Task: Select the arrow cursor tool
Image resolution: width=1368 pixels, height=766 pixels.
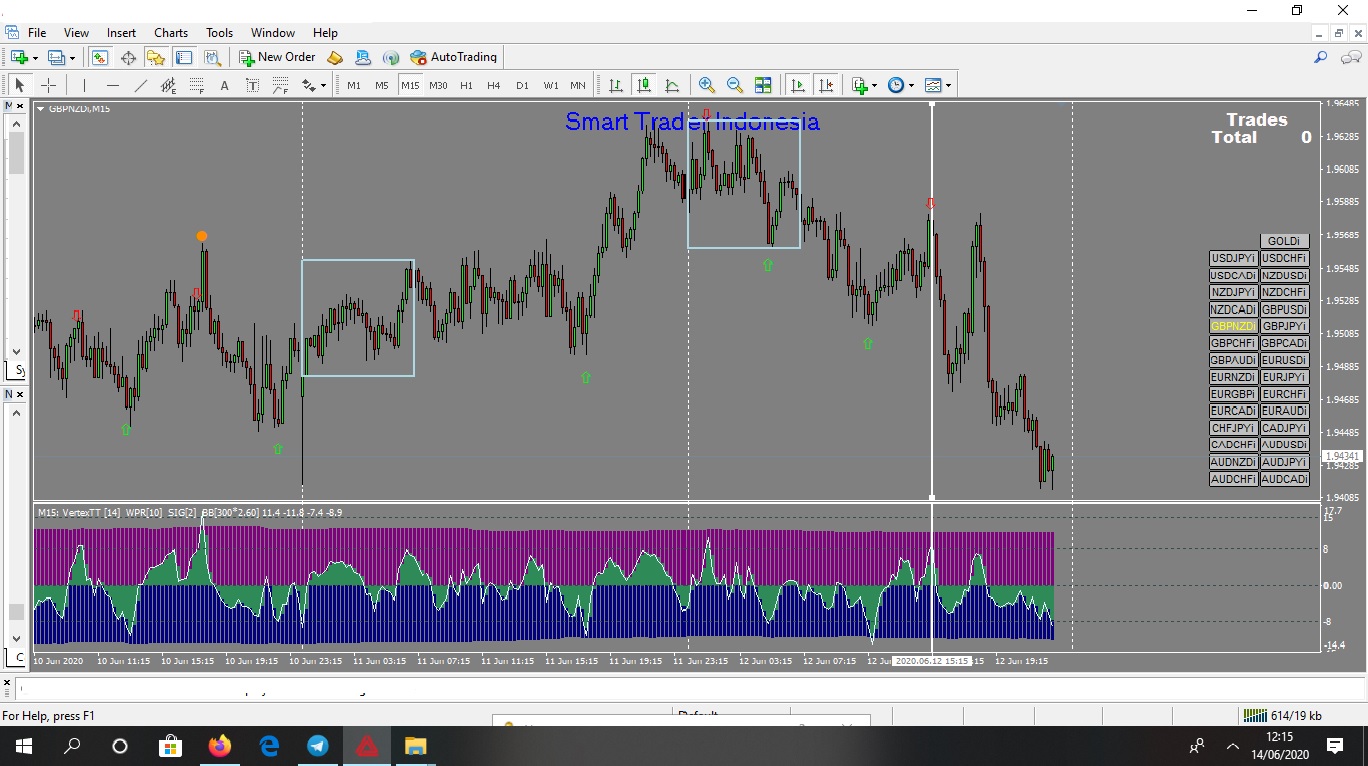Action: 20,85
